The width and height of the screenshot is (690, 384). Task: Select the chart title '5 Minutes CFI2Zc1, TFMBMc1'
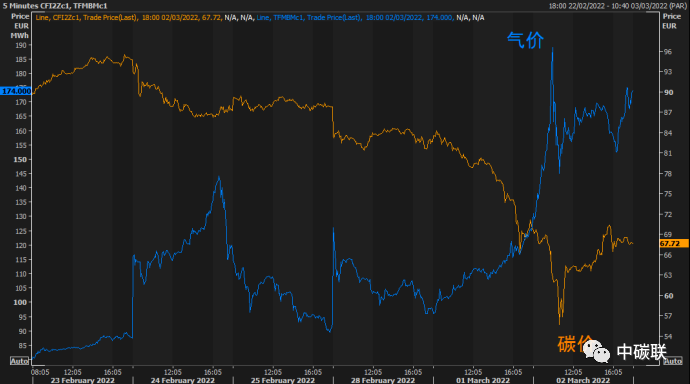click(55, 6)
